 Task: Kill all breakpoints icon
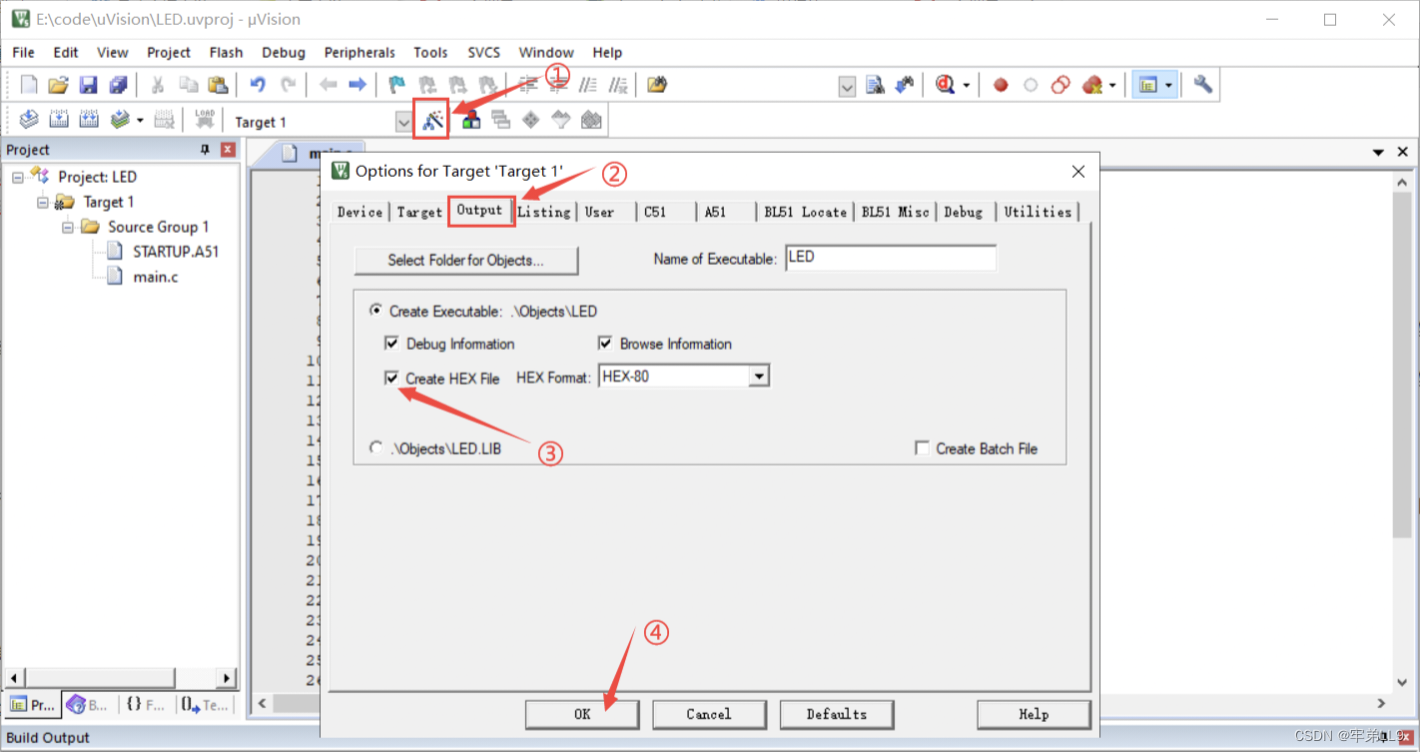[x=1091, y=85]
